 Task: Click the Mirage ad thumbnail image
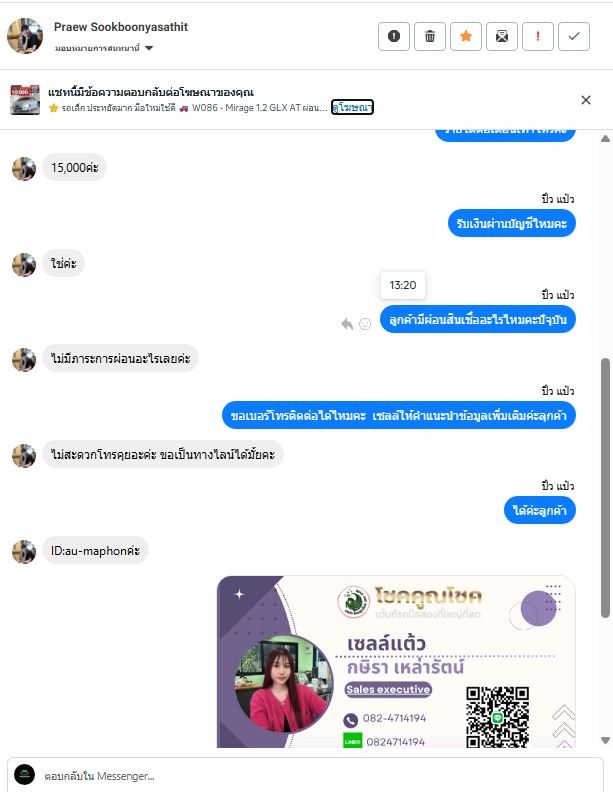[25, 100]
